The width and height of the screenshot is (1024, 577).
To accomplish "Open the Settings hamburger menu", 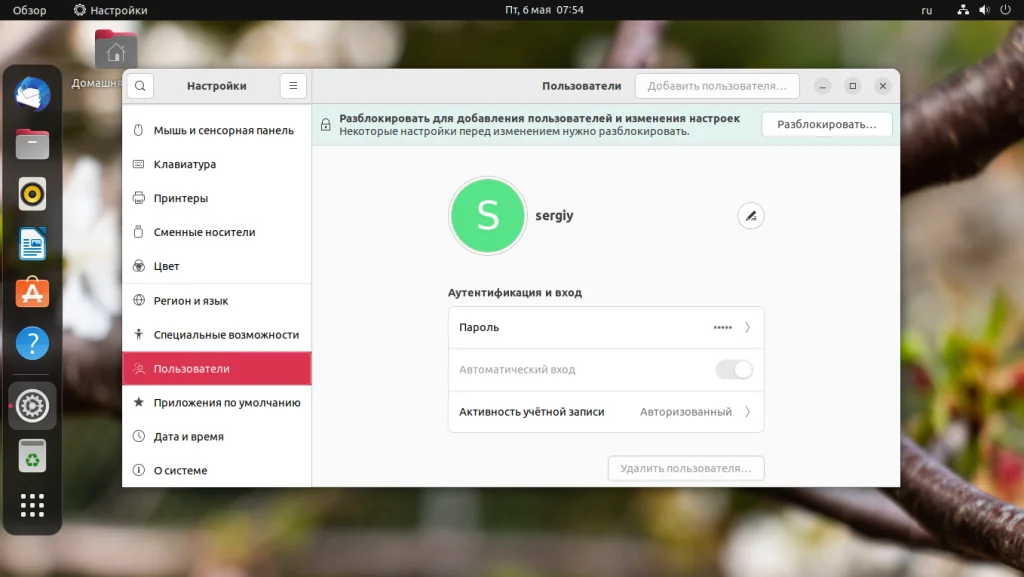I will pyautogui.click(x=292, y=86).
